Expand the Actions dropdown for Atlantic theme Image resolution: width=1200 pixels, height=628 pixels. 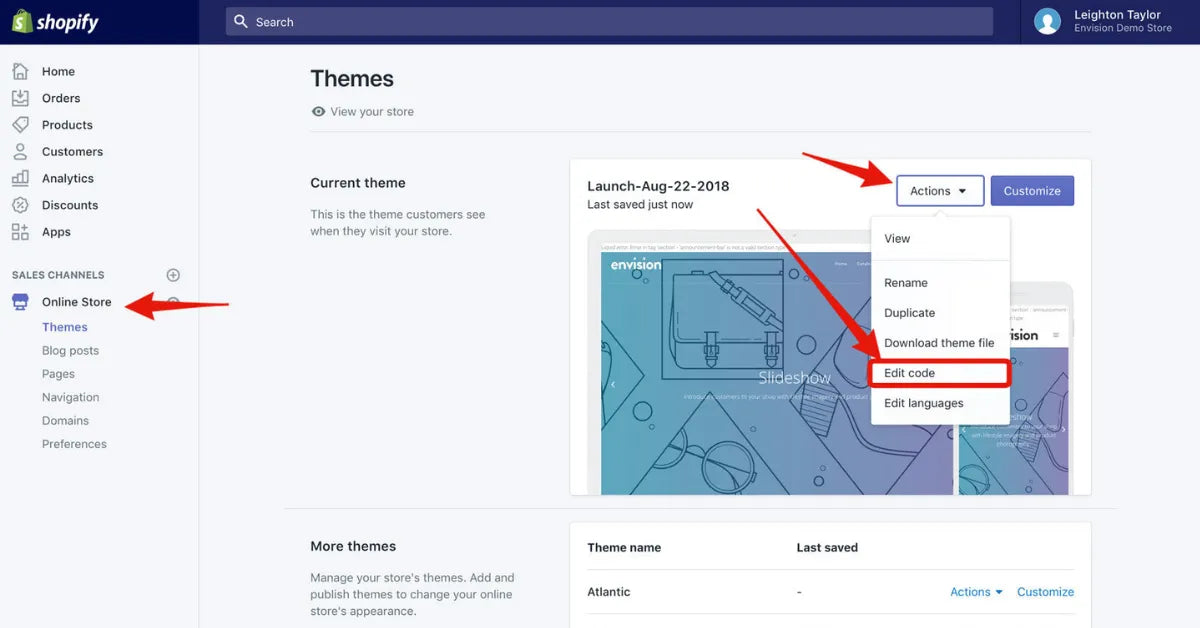click(x=975, y=591)
